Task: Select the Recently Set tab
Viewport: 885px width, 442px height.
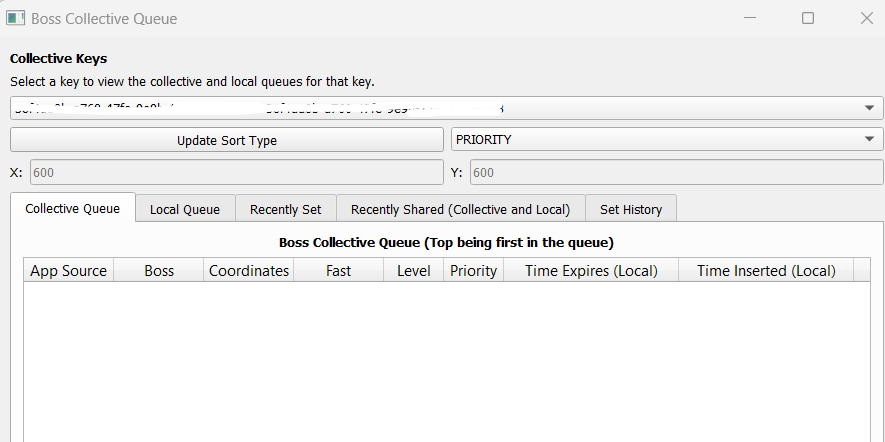Action: (x=286, y=209)
